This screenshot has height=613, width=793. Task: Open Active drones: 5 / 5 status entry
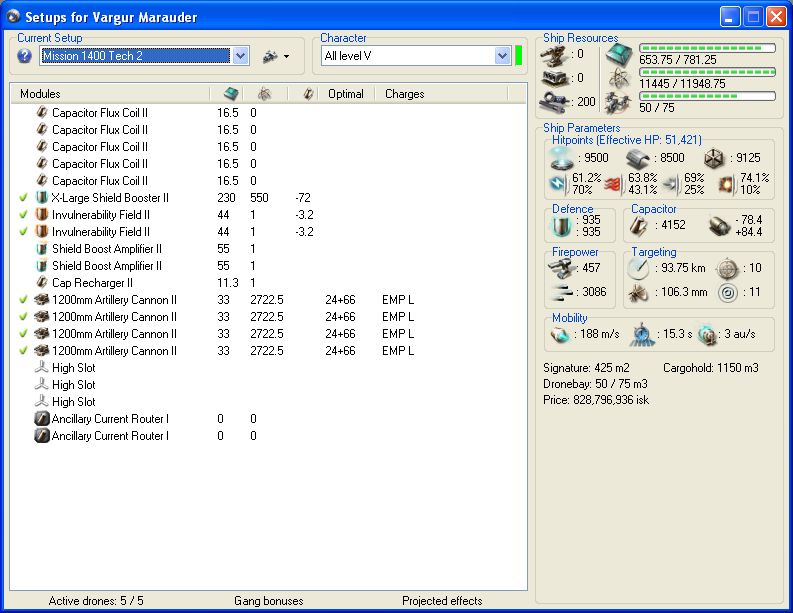tap(96, 601)
